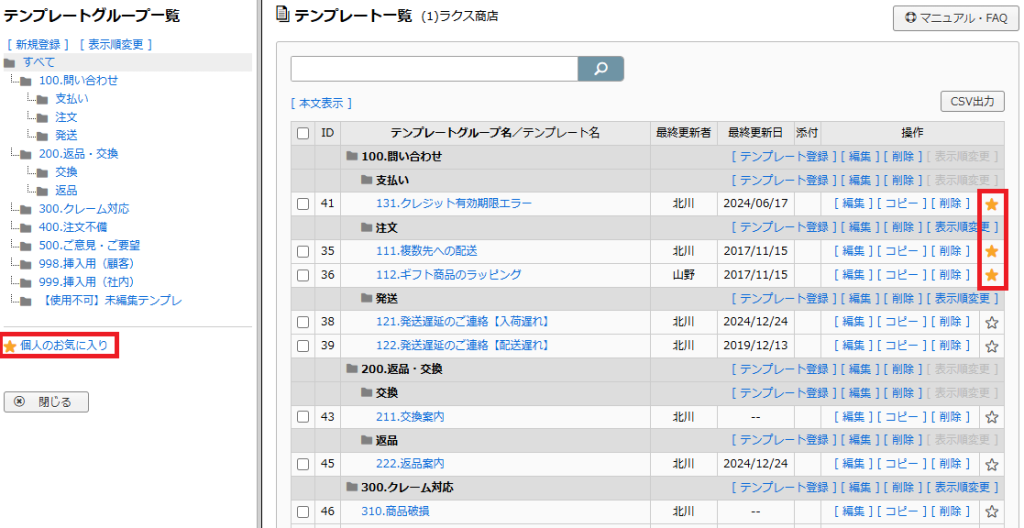The height and width of the screenshot is (528, 1024).
Task: Open 個人のお気に入り favorites list
Action: 63,346
